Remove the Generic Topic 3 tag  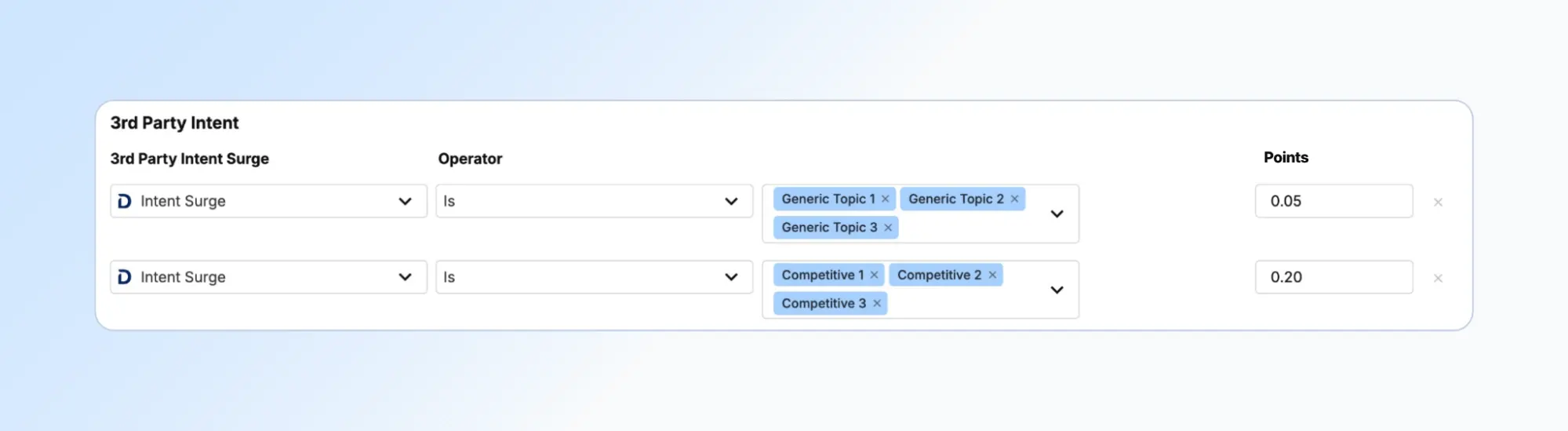[x=888, y=228]
